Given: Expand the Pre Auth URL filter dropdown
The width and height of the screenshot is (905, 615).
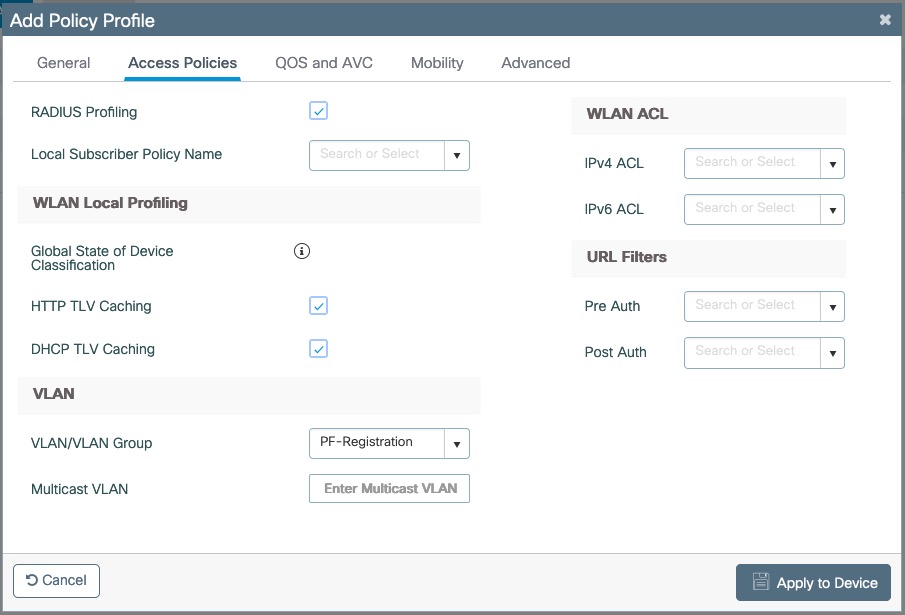Looking at the screenshot, I should coord(833,306).
